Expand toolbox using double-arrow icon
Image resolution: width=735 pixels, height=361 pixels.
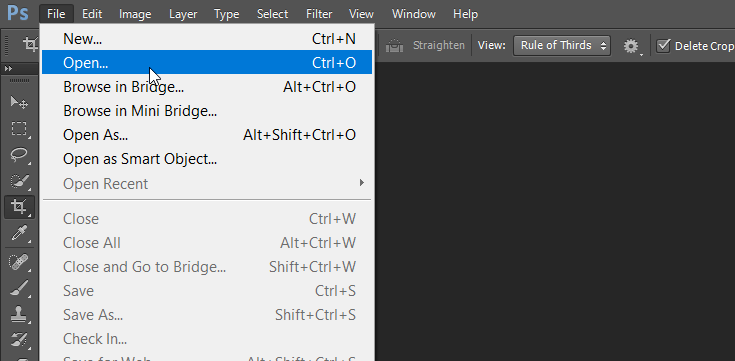click(x=8, y=69)
